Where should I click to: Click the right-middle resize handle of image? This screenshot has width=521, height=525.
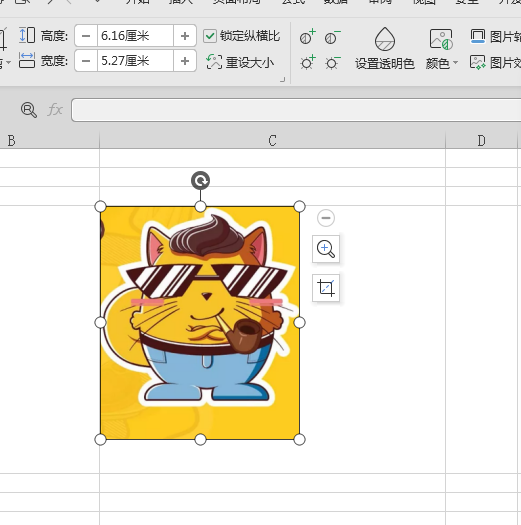click(299, 323)
